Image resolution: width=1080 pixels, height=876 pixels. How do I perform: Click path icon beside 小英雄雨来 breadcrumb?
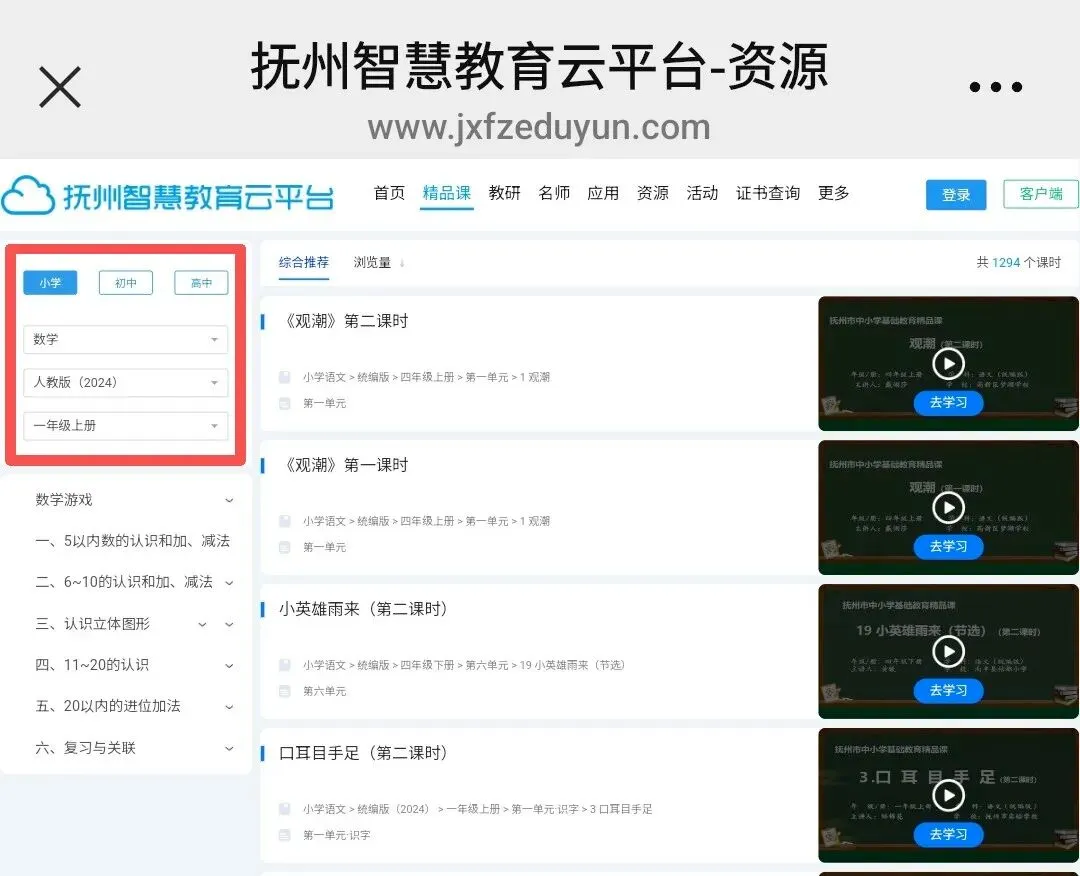click(284, 665)
